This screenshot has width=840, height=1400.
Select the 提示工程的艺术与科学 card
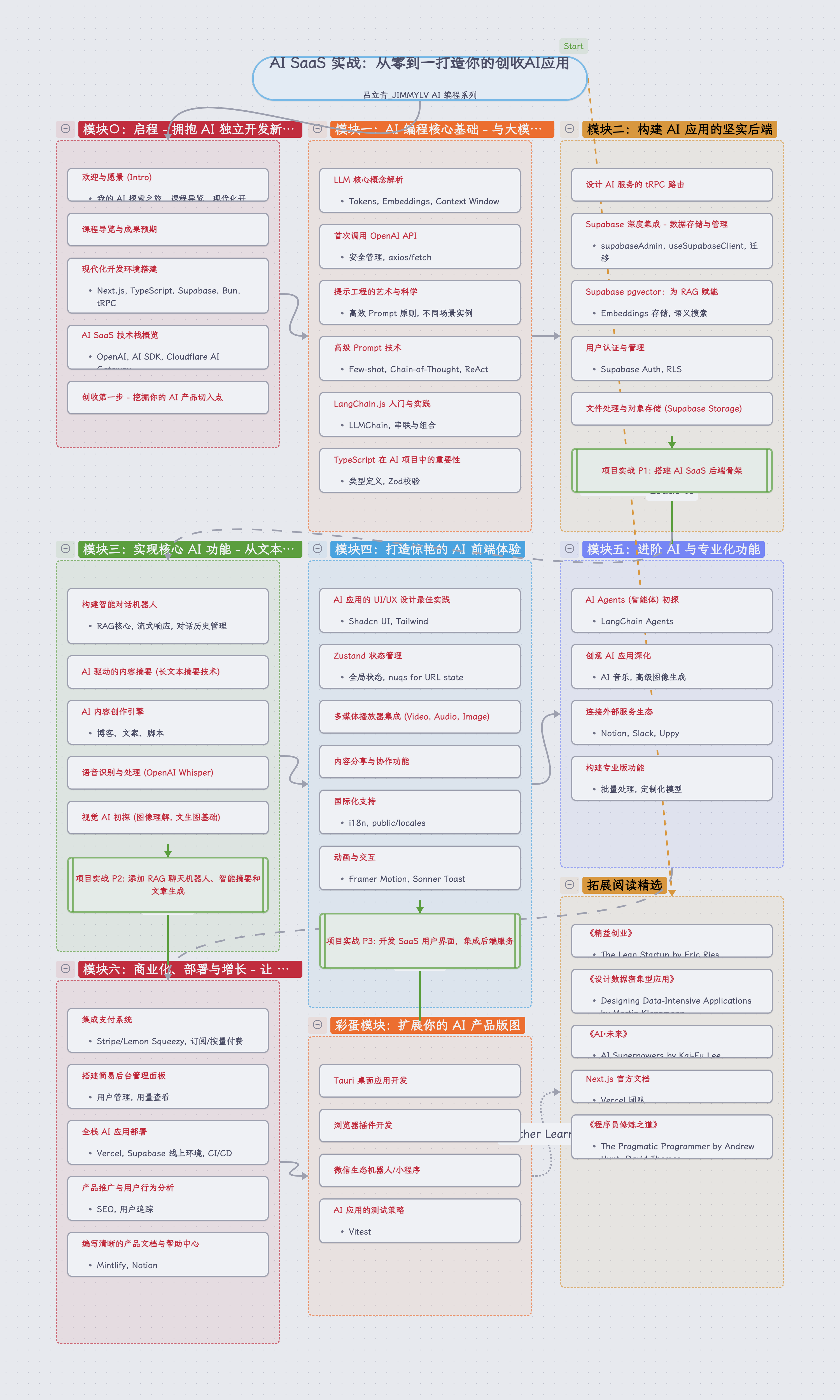coord(419,302)
